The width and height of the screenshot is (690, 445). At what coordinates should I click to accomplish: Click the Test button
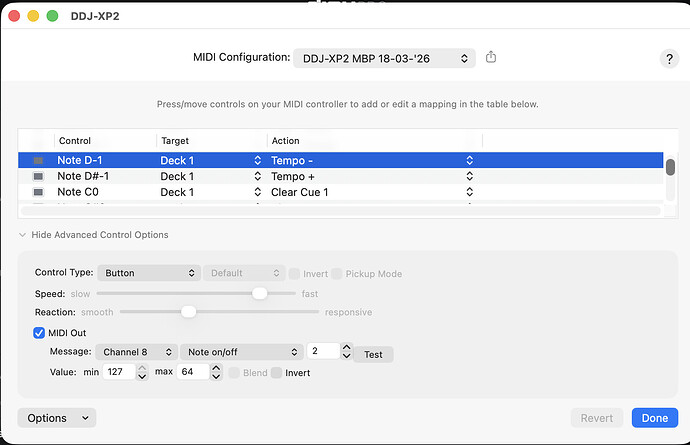tap(373, 354)
